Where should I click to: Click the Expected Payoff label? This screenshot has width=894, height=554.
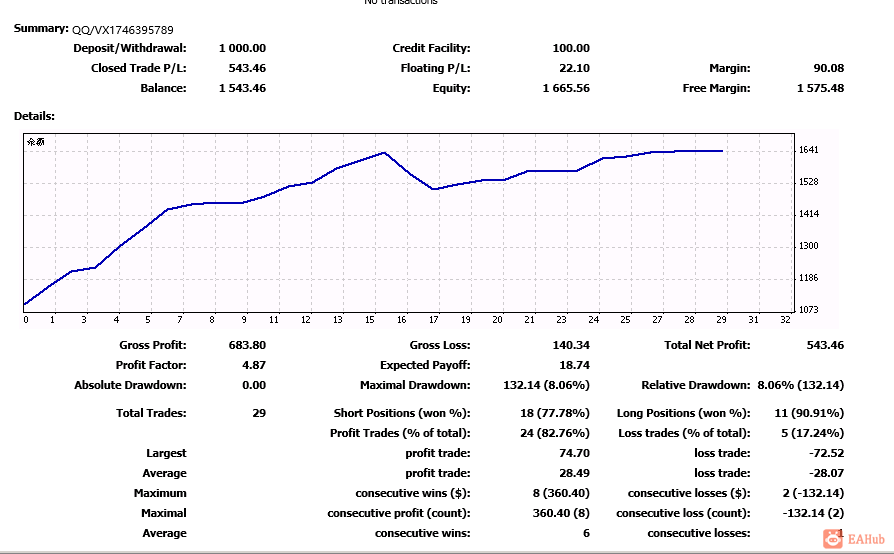425,365
